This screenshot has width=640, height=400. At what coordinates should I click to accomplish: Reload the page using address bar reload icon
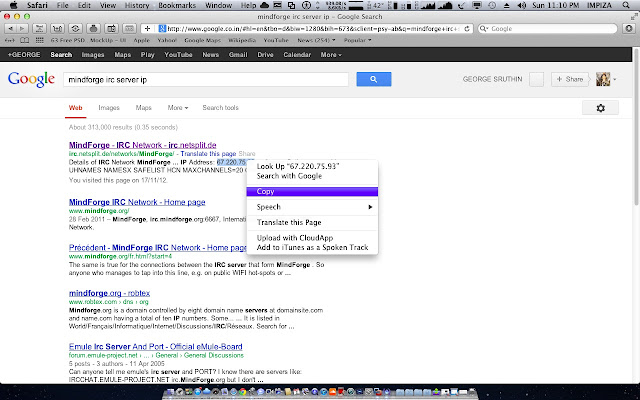click(467, 29)
